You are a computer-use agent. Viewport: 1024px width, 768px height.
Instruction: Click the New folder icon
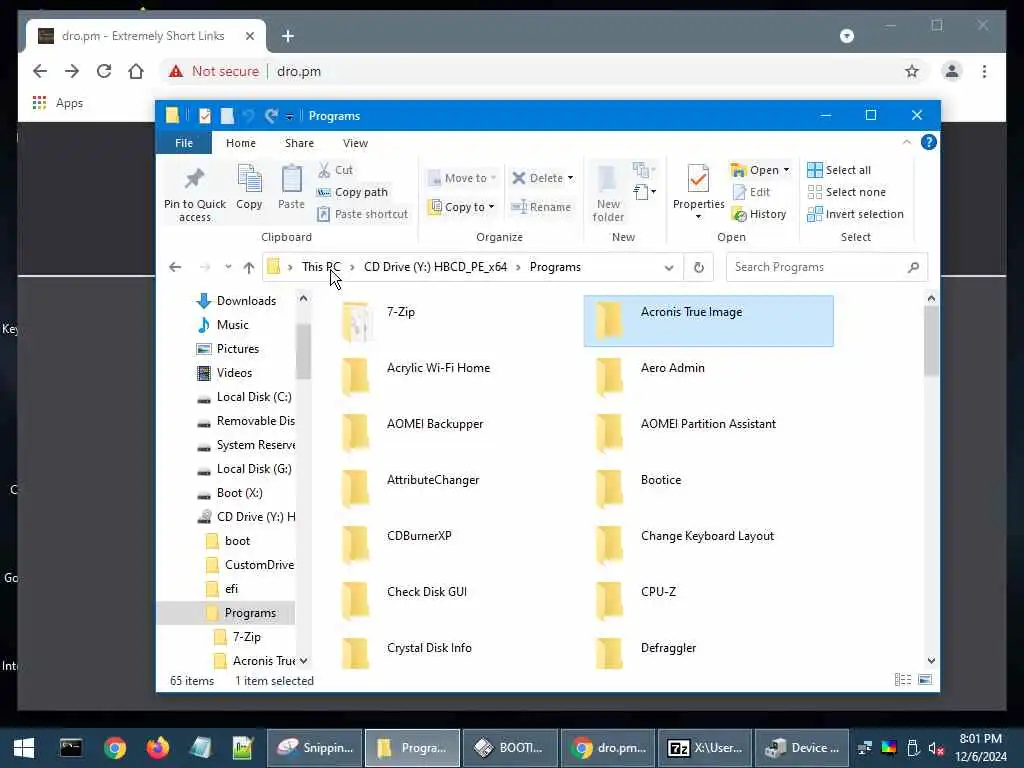point(607,178)
